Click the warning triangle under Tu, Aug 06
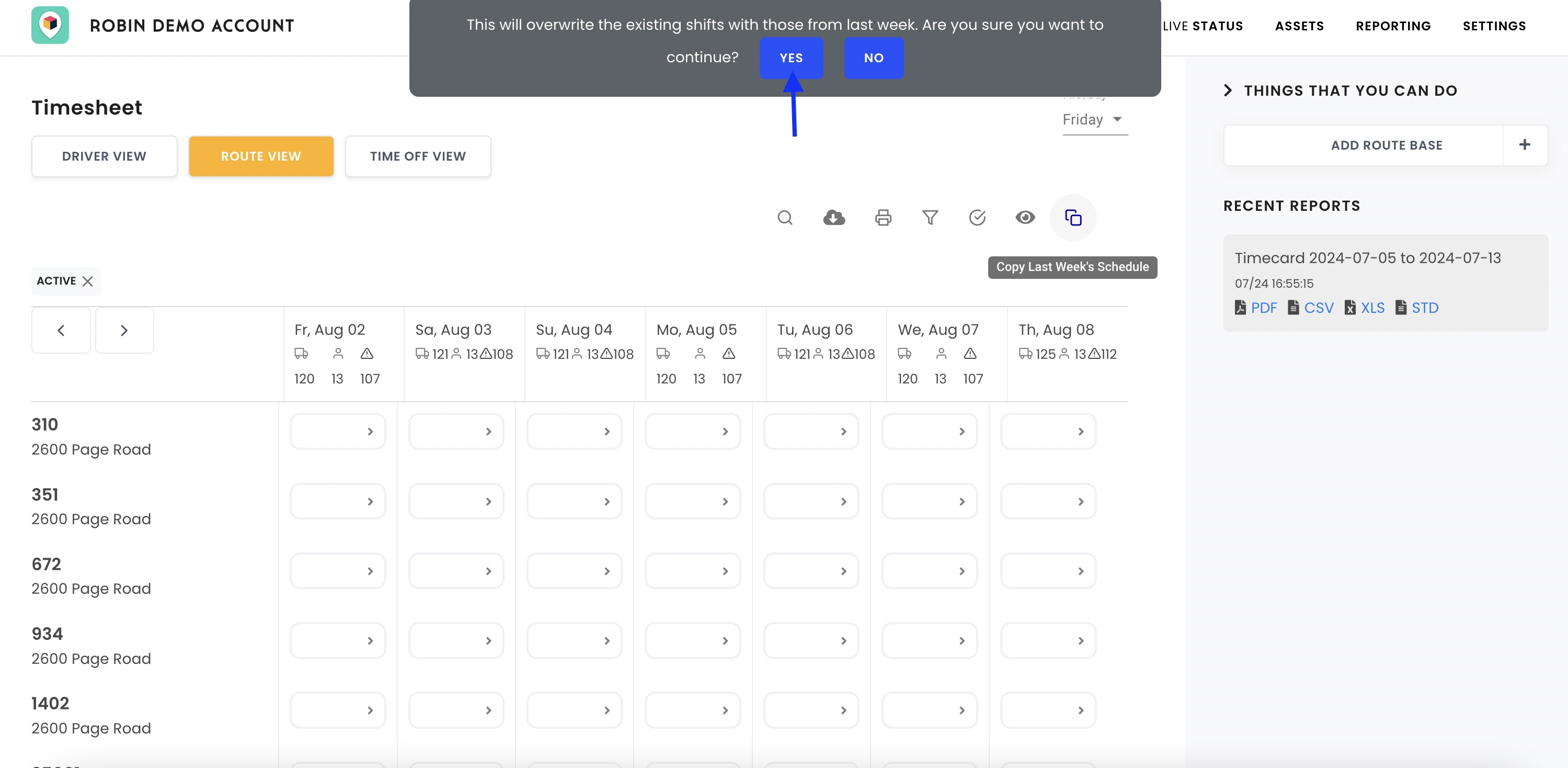1568x768 pixels. pos(848,353)
